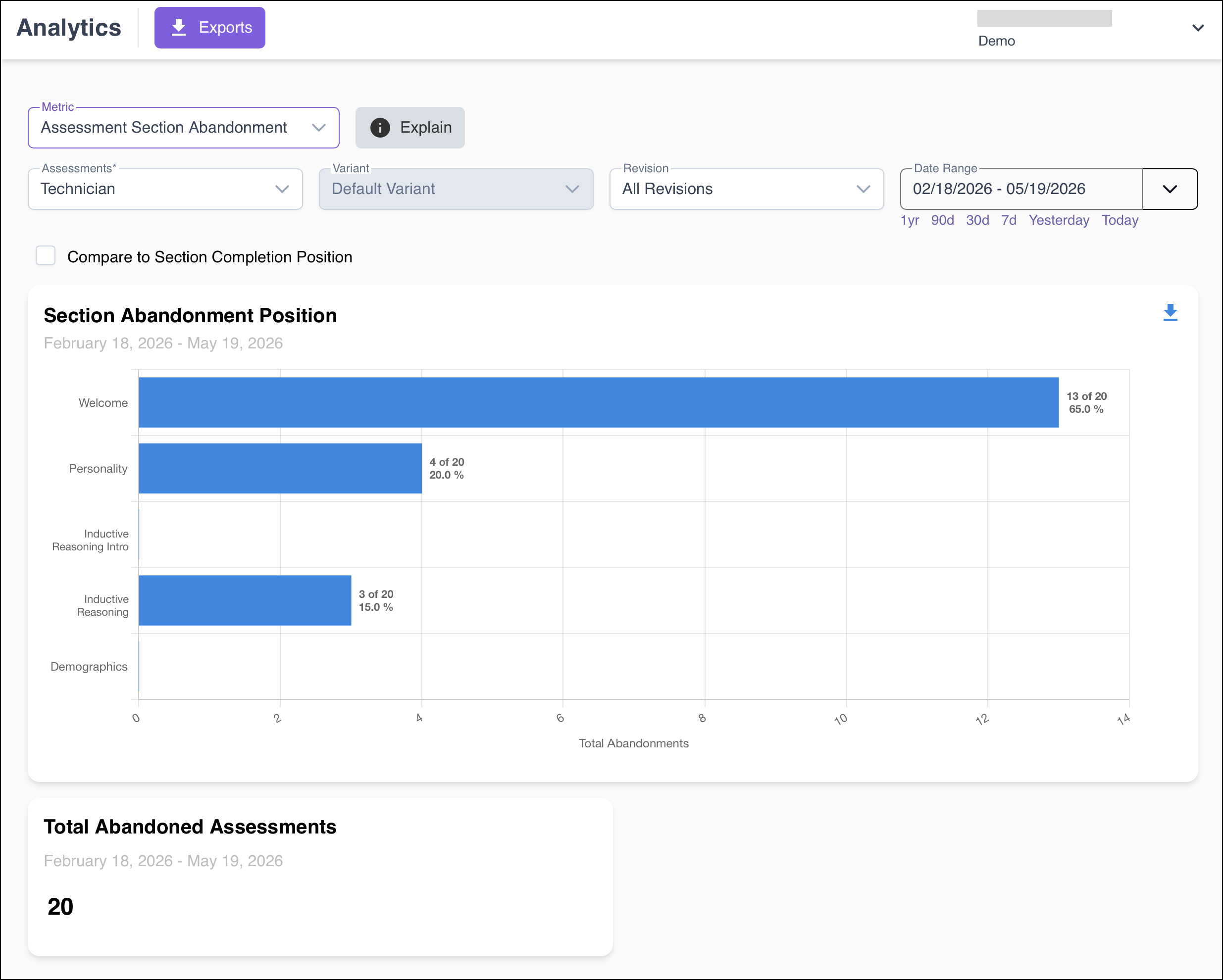
Task: Download the Section Abandonment Position chart
Action: 1170,312
